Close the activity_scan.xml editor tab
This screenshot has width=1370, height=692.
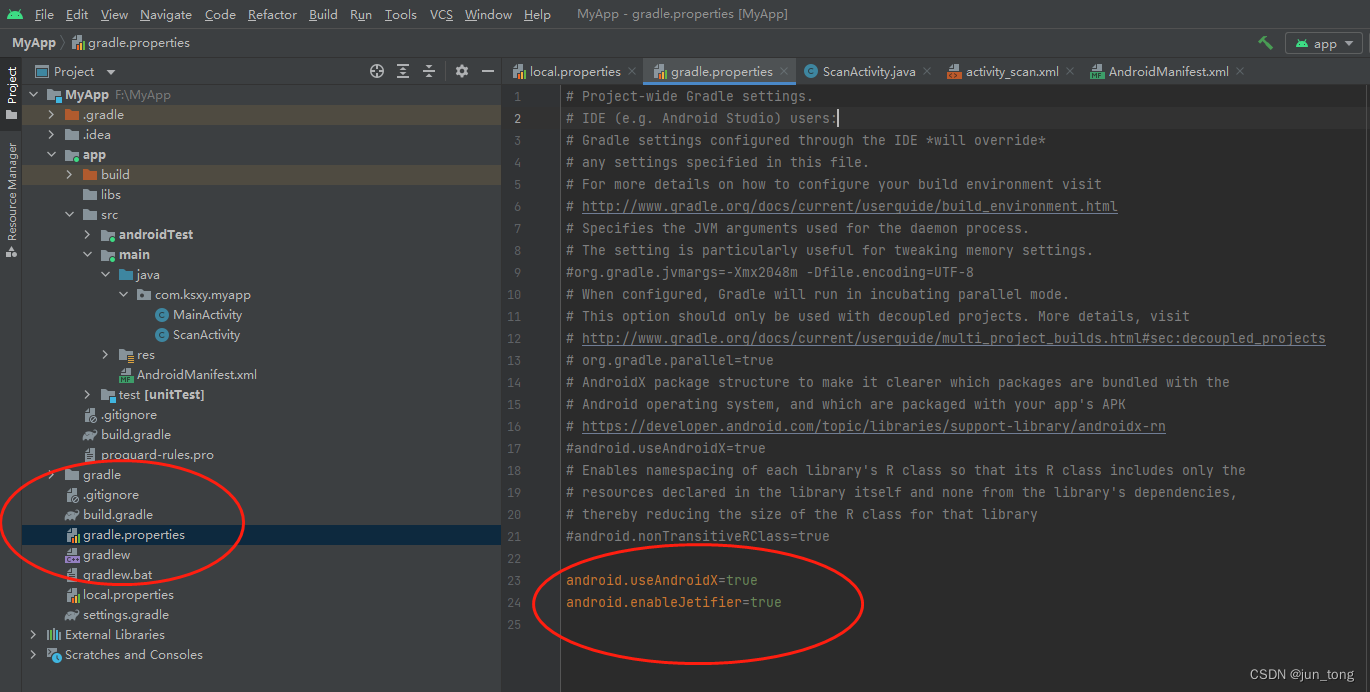point(1070,71)
